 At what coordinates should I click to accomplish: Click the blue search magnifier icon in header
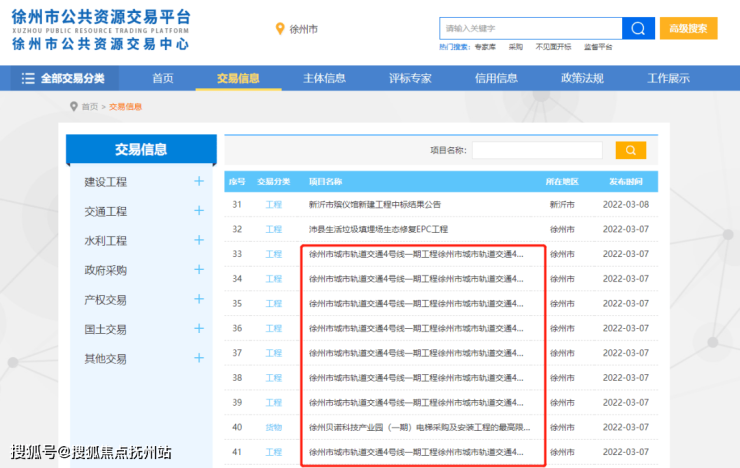pyautogui.click(x=637, y=28)
